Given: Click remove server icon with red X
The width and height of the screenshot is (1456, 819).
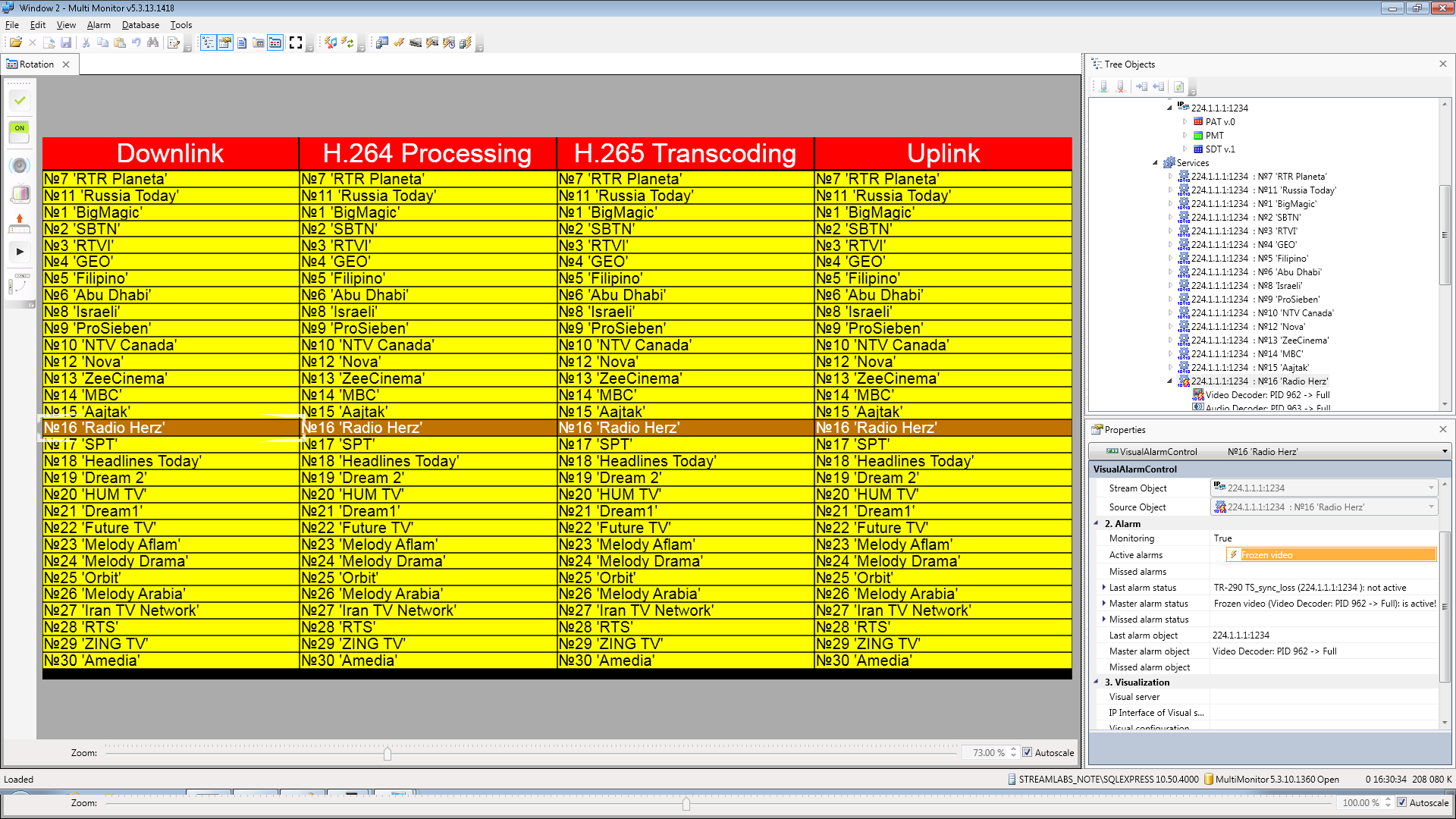Looking at the screenshot, I should (x=1121, y=86).
